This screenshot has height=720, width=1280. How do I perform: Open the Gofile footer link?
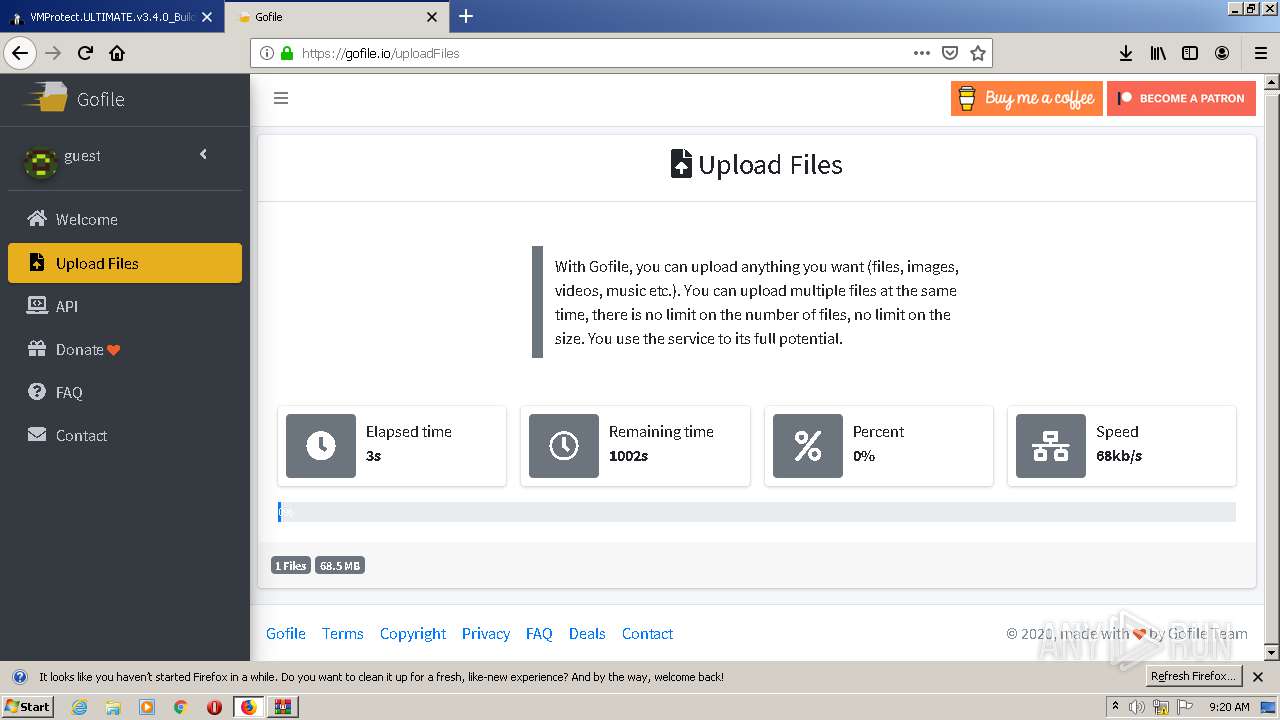click(x=286, y=633)
